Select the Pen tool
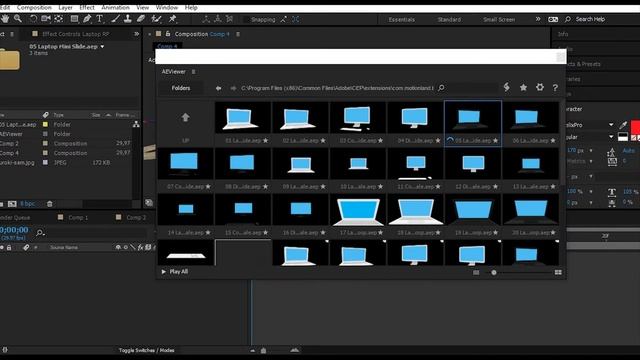The image size is (640, 360). (87, 19)
